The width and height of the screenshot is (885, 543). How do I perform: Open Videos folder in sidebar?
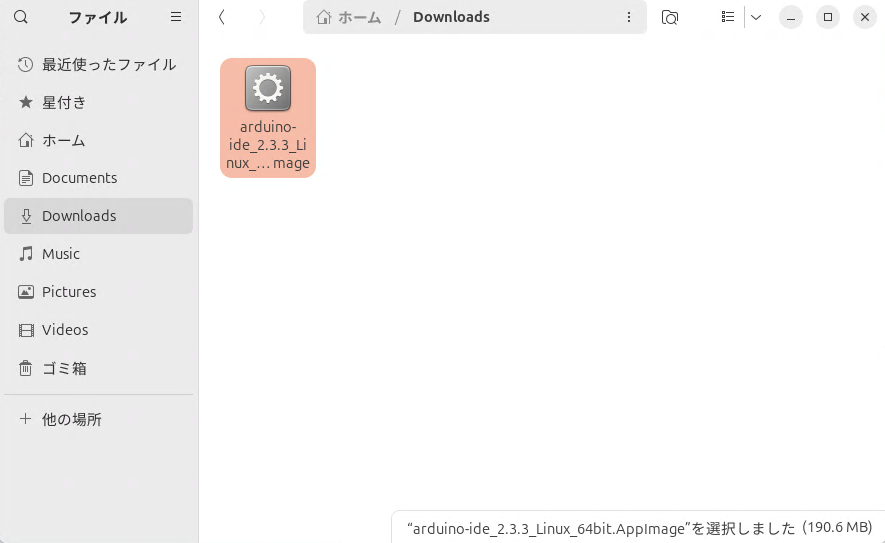click(x=98, y=329)
